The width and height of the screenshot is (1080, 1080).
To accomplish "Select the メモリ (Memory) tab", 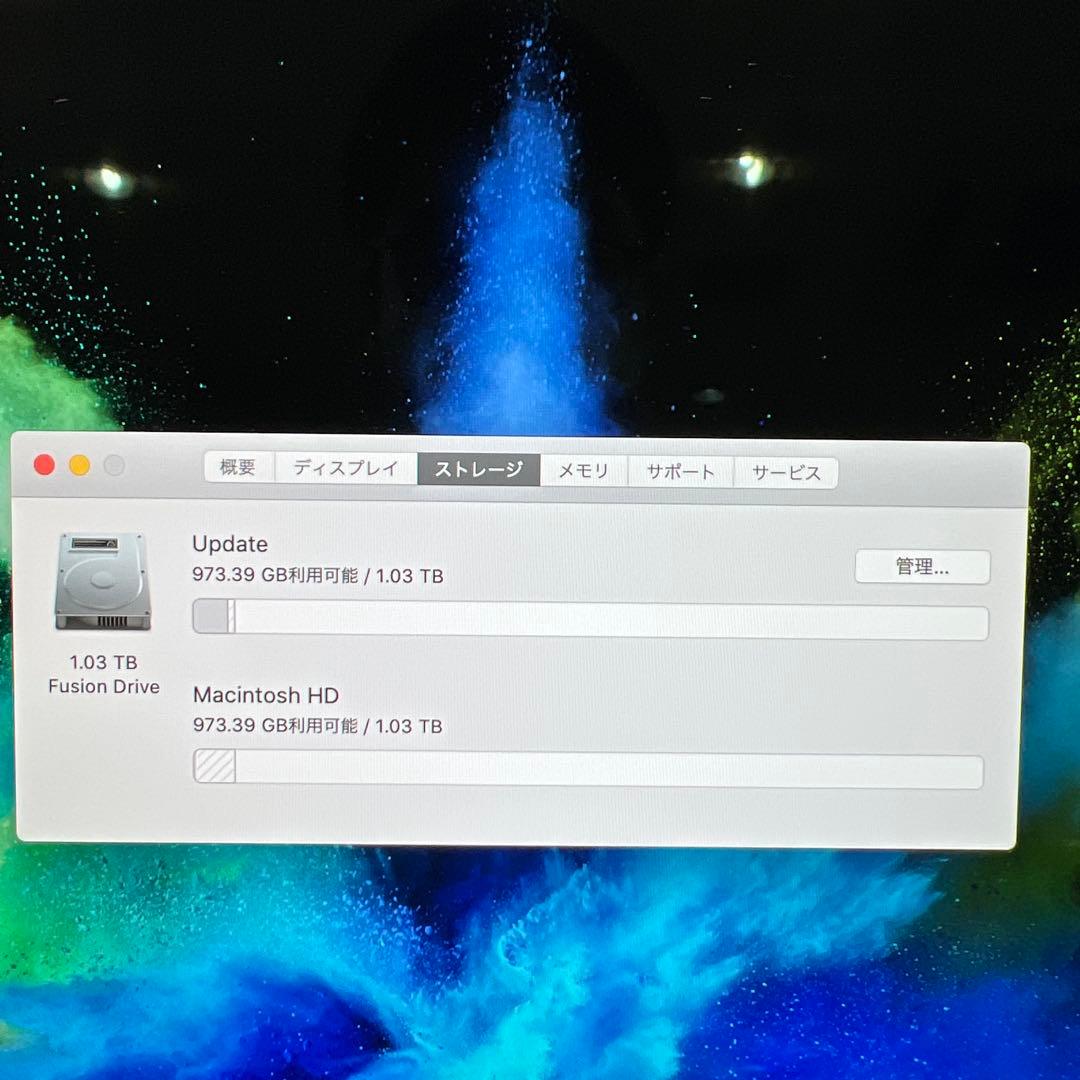I will point(583,470).
